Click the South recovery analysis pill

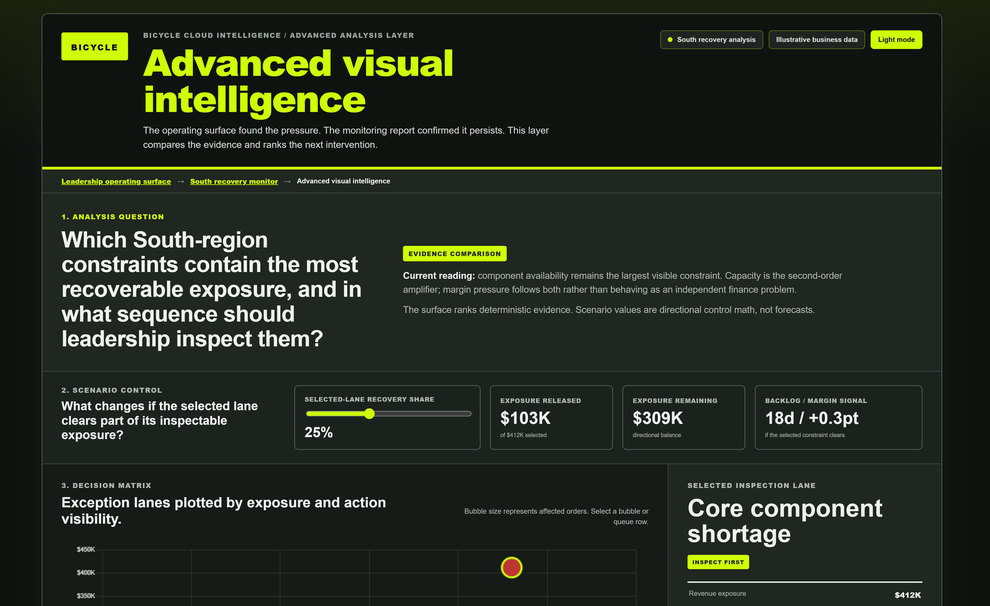[x=712, y=40]
